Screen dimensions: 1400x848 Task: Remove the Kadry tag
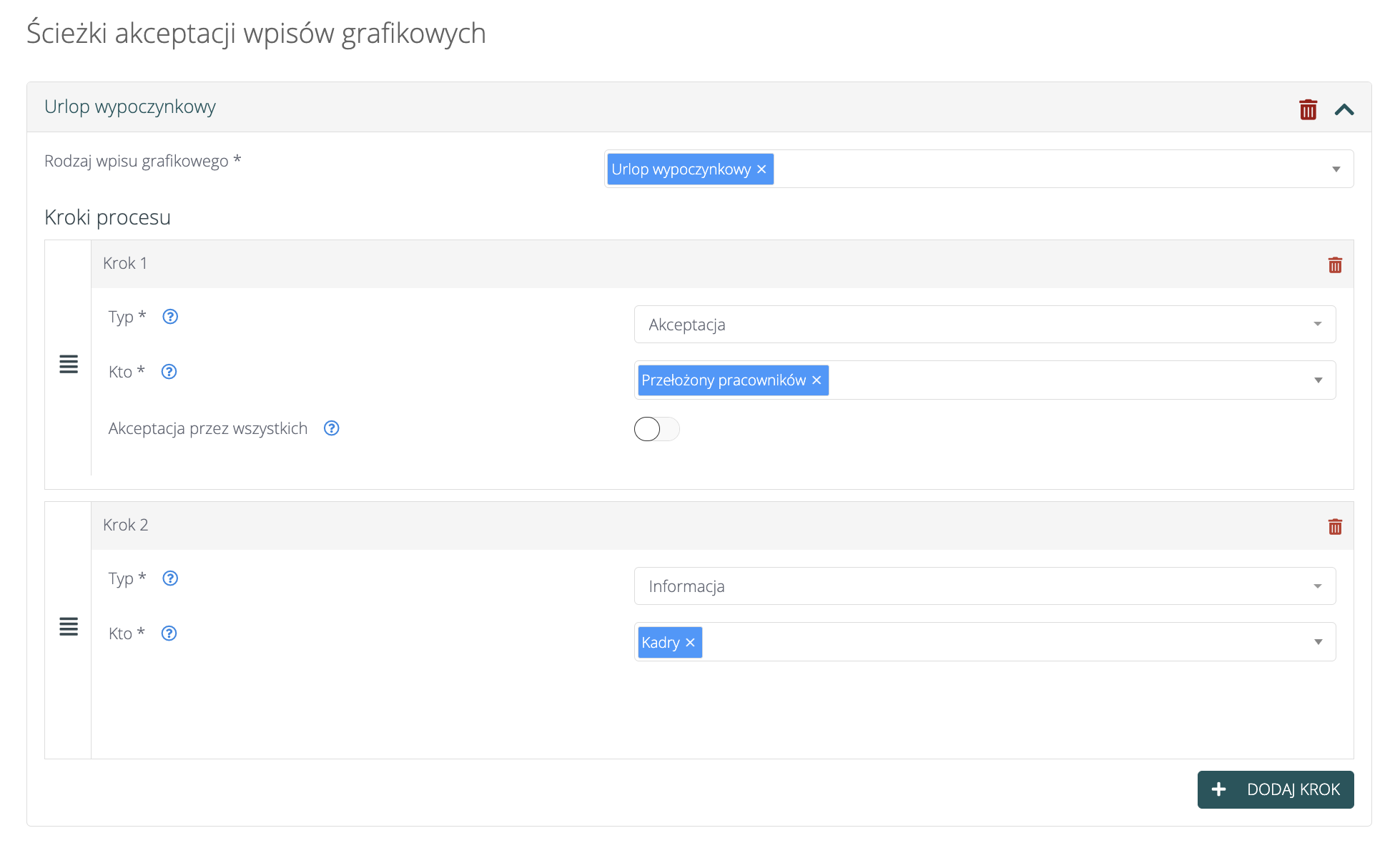(690, 643)
